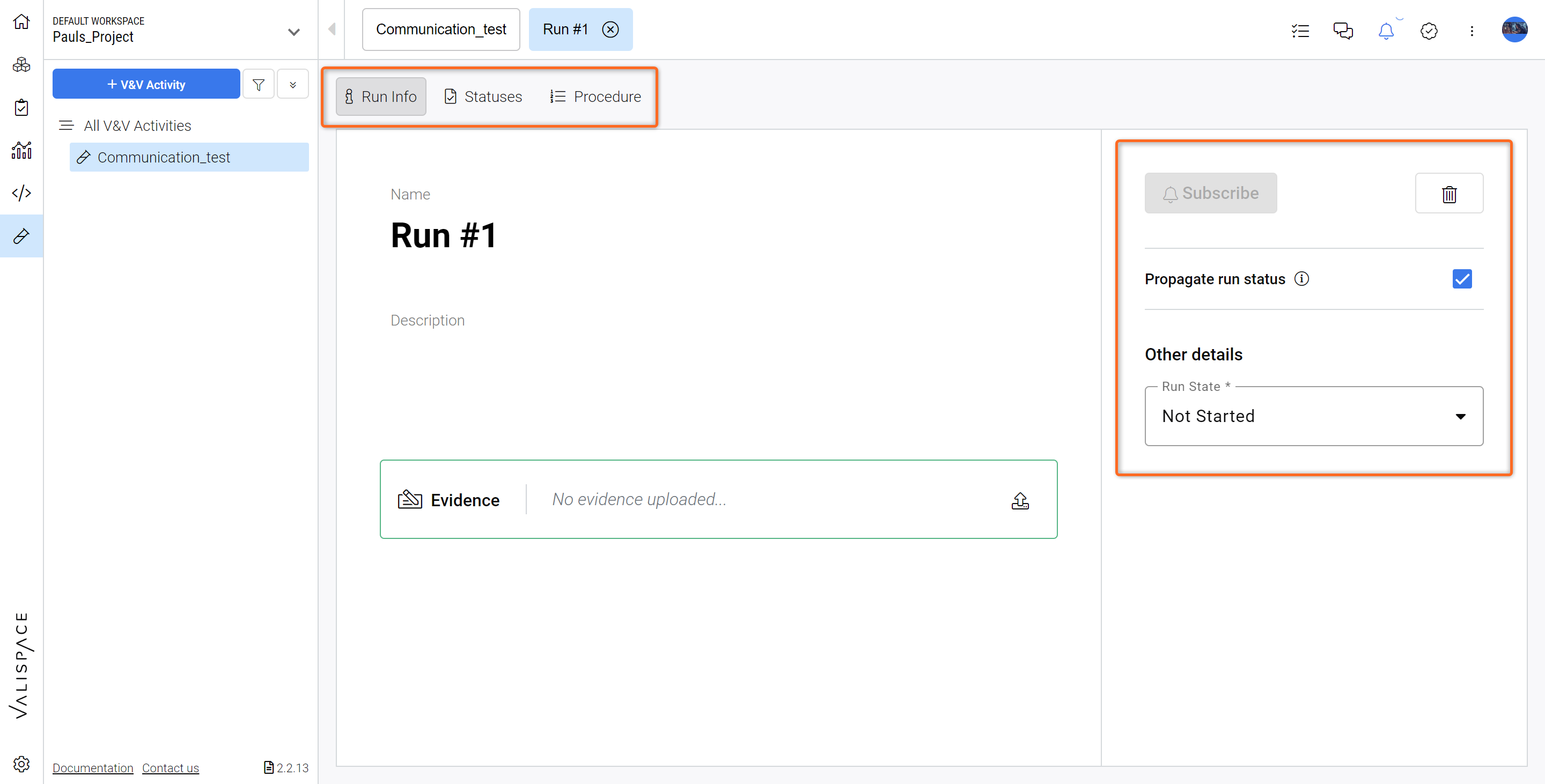Screen dimensions: 1545x784
Task: Open the Documentation link
Action: point(93,768)
